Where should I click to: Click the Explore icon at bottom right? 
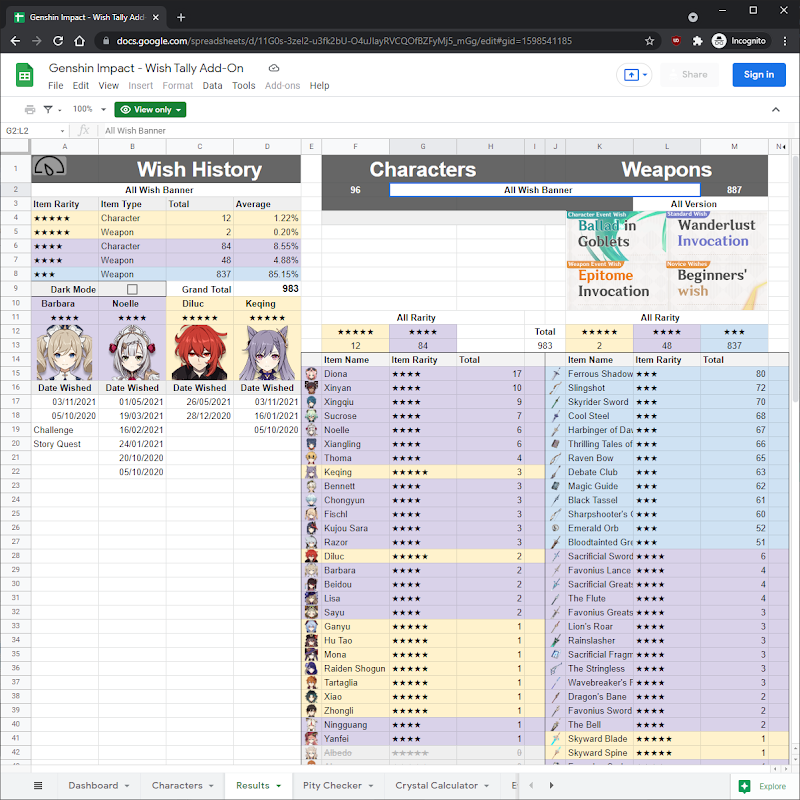coord(744,786)
